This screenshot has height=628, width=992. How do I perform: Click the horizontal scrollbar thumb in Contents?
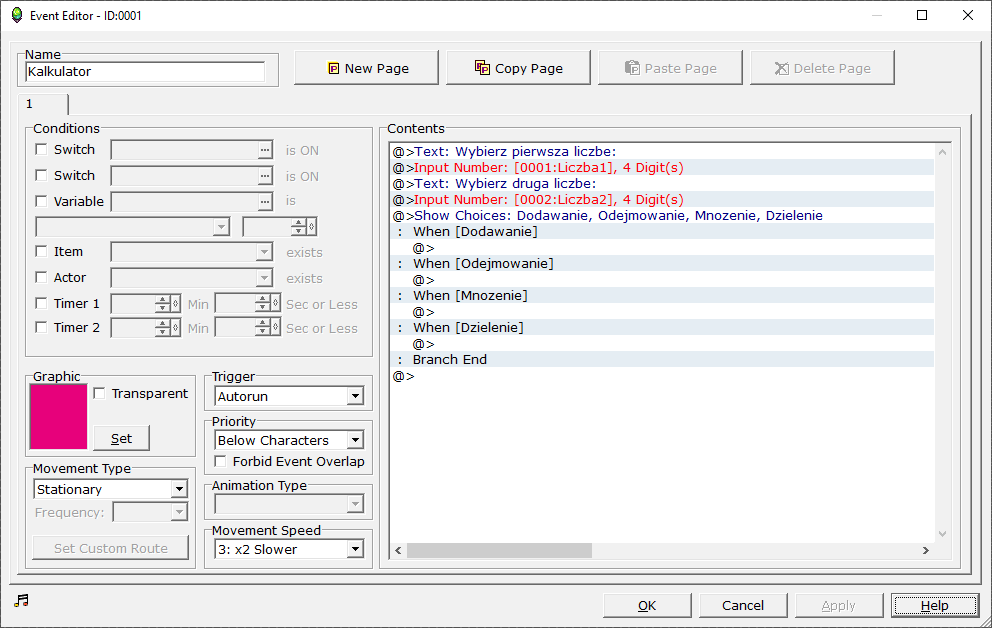(499, 550)
